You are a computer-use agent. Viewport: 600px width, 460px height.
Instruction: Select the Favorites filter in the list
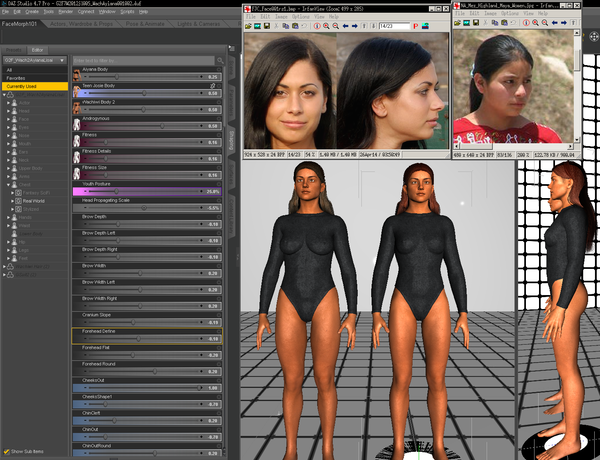point(17,78)
